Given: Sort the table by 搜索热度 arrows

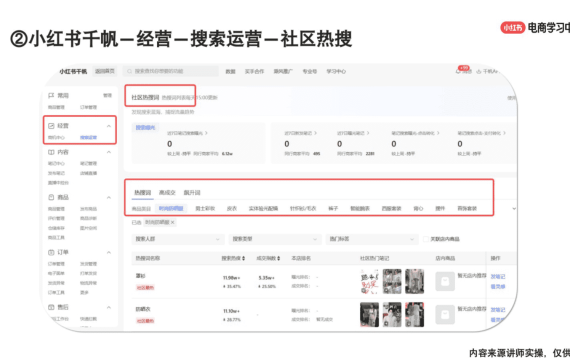Looking at the screenshot, I should (x=243, y=258).
